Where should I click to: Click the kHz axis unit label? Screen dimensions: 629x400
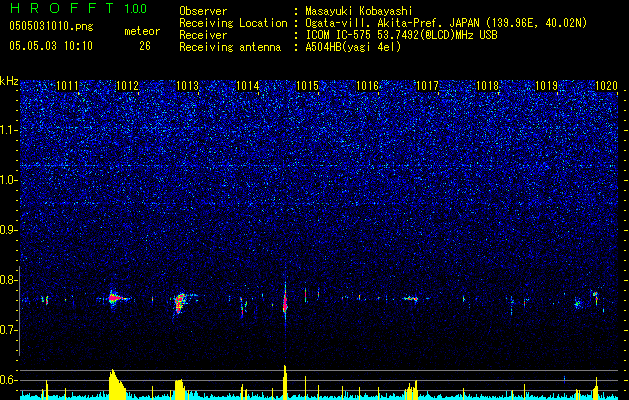pyautogui.click(x=9, y=81)
